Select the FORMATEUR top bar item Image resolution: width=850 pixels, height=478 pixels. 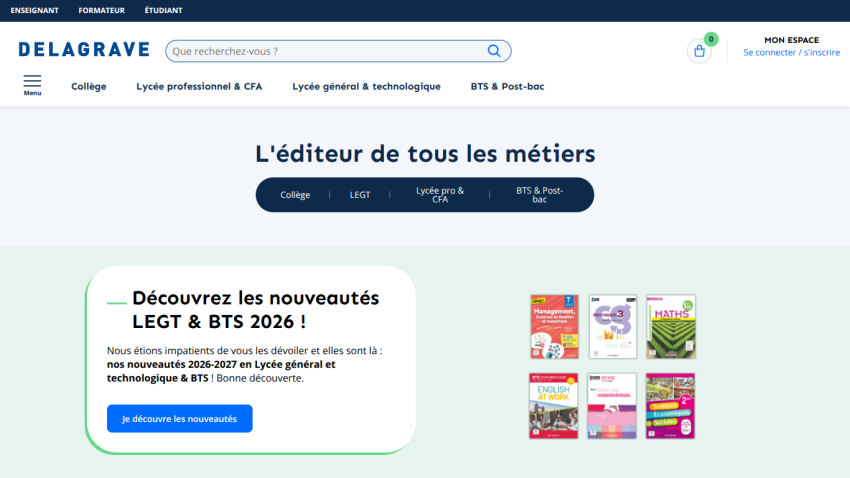[x=101, y=10]
